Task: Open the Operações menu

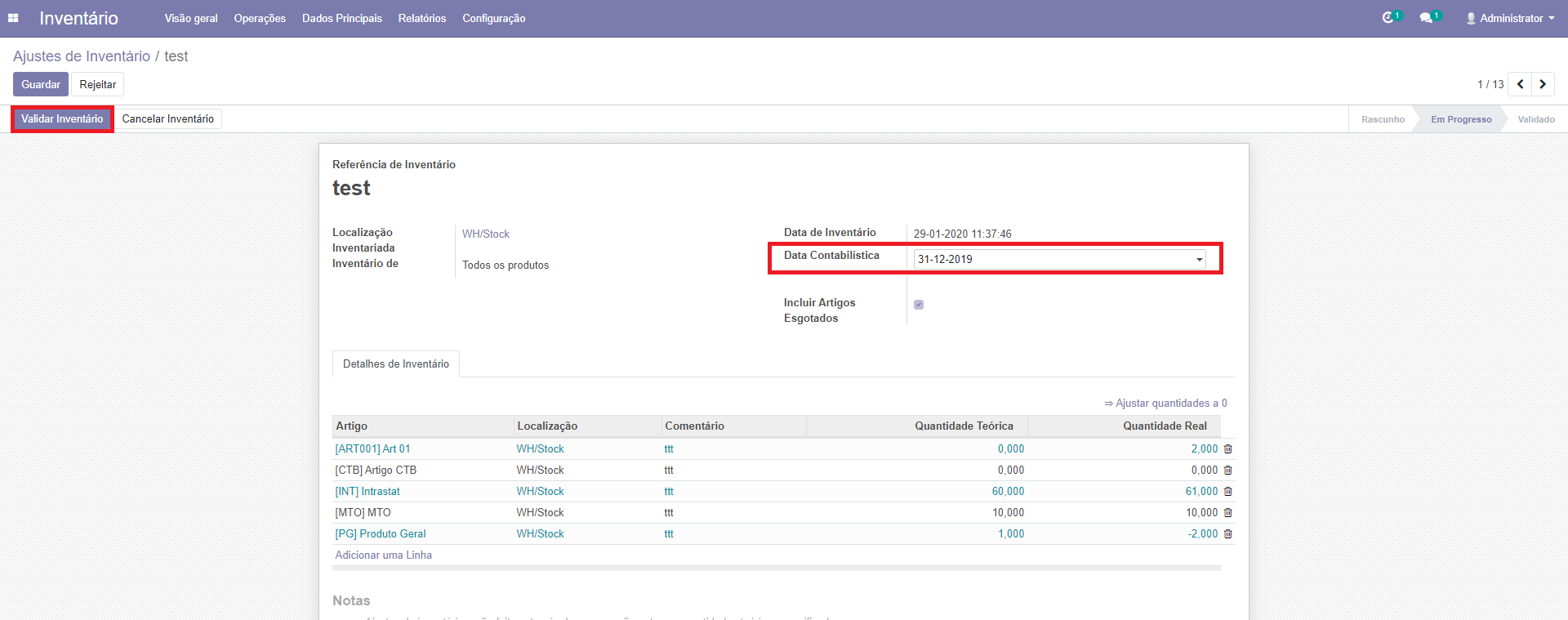Action: 260,18
